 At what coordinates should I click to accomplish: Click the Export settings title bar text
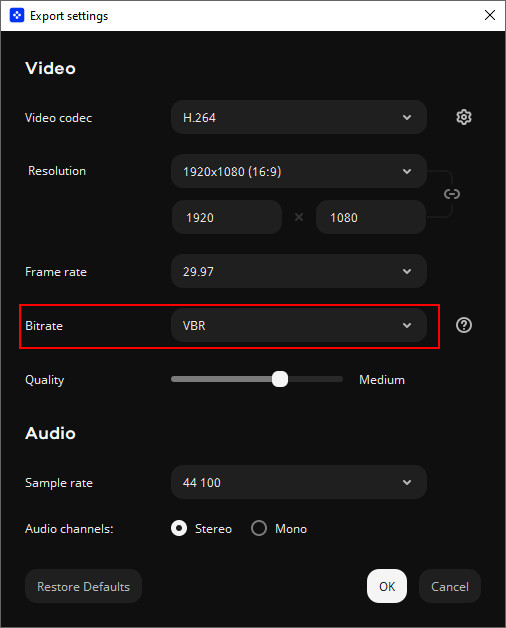[x=69, y=16]
